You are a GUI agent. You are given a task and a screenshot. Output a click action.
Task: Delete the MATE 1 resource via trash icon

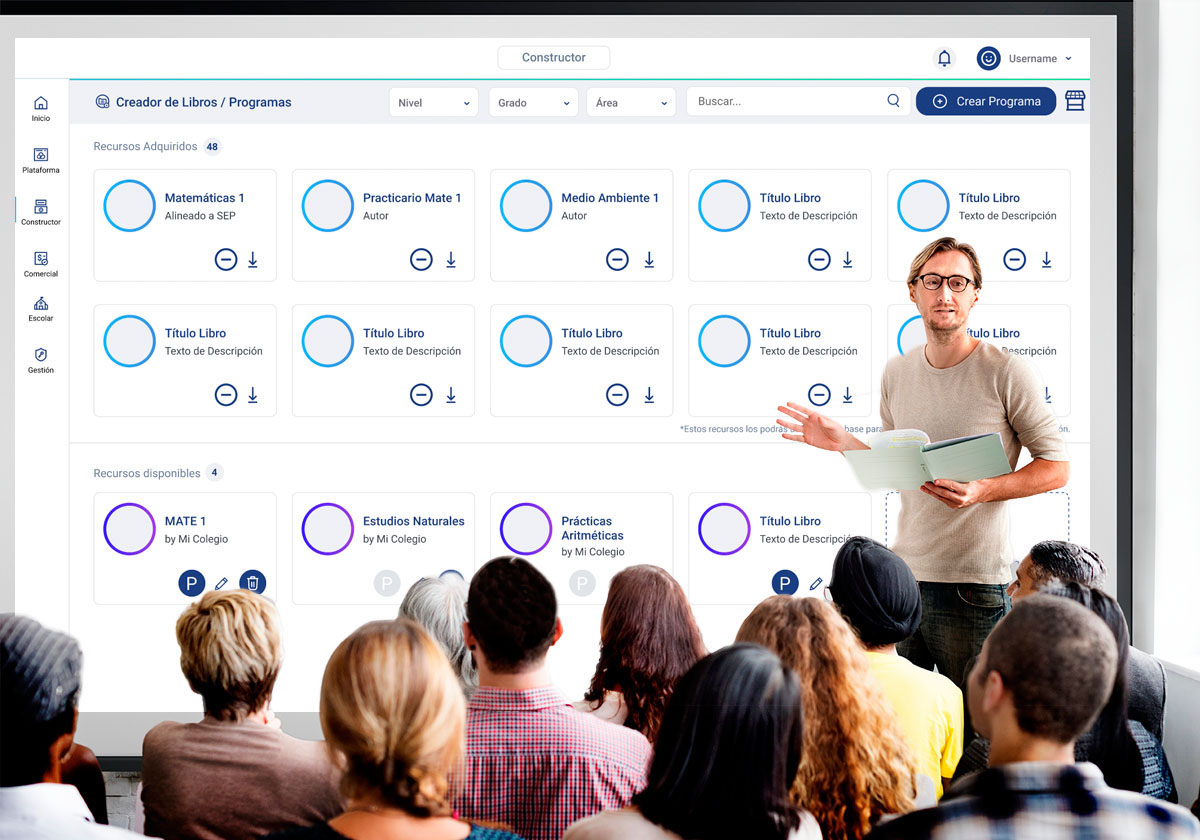tap(253, 583)
